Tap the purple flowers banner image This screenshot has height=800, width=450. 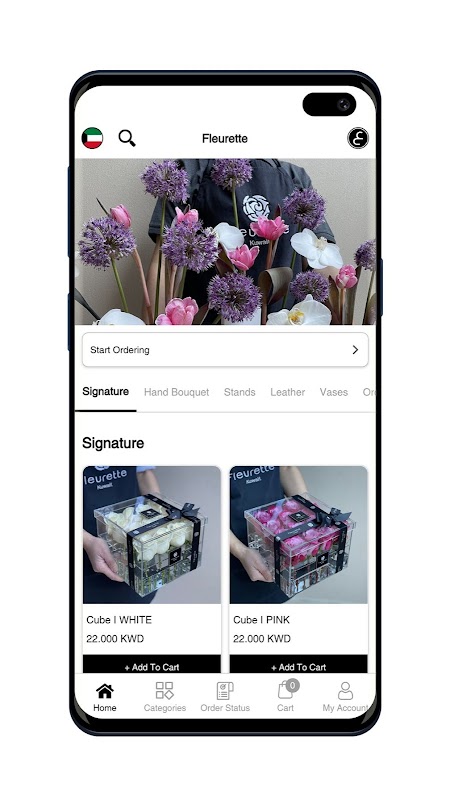pos(225,241)
